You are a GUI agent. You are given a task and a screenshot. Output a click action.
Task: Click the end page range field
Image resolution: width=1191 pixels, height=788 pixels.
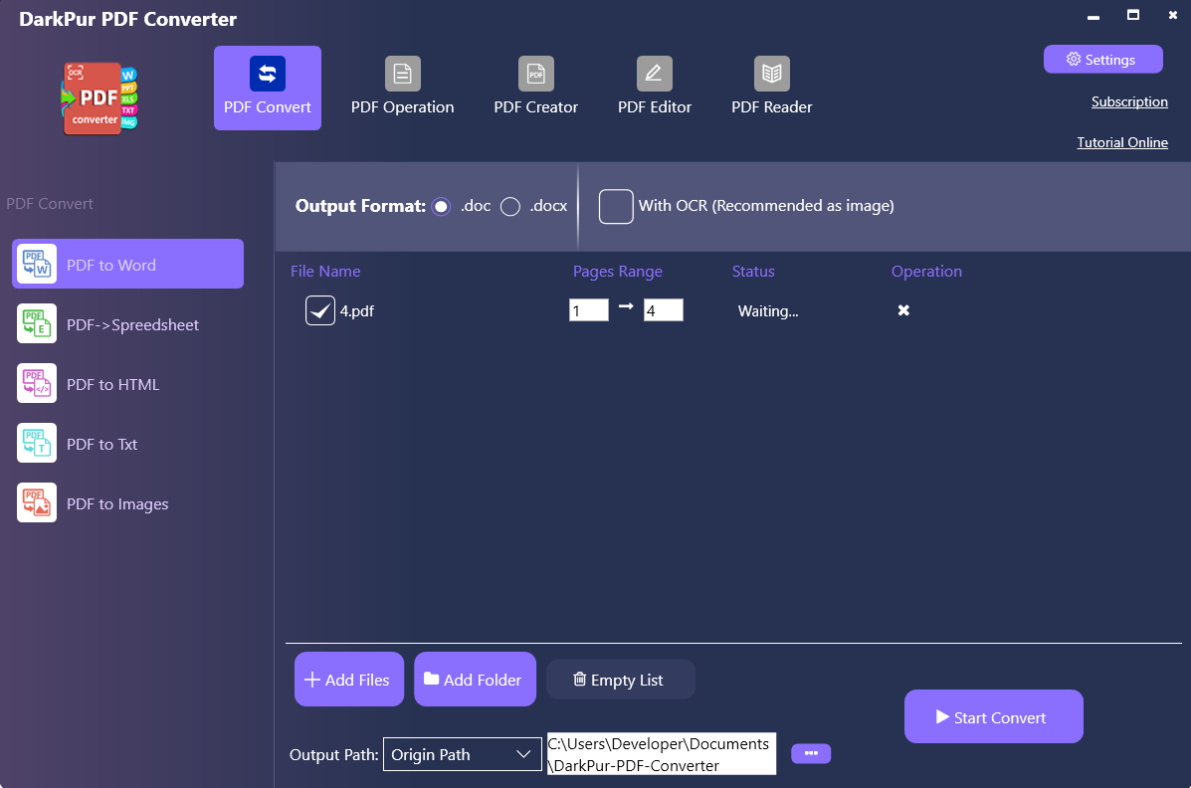coord(663,311)
